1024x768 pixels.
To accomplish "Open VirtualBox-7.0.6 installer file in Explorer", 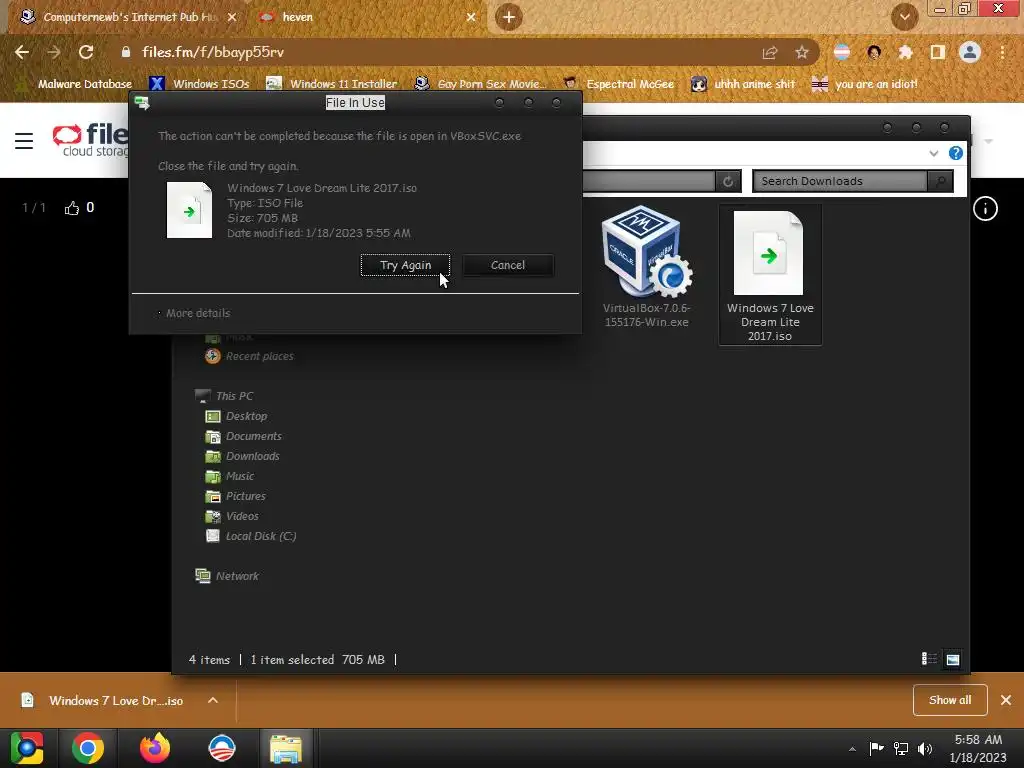I will 647,266.
